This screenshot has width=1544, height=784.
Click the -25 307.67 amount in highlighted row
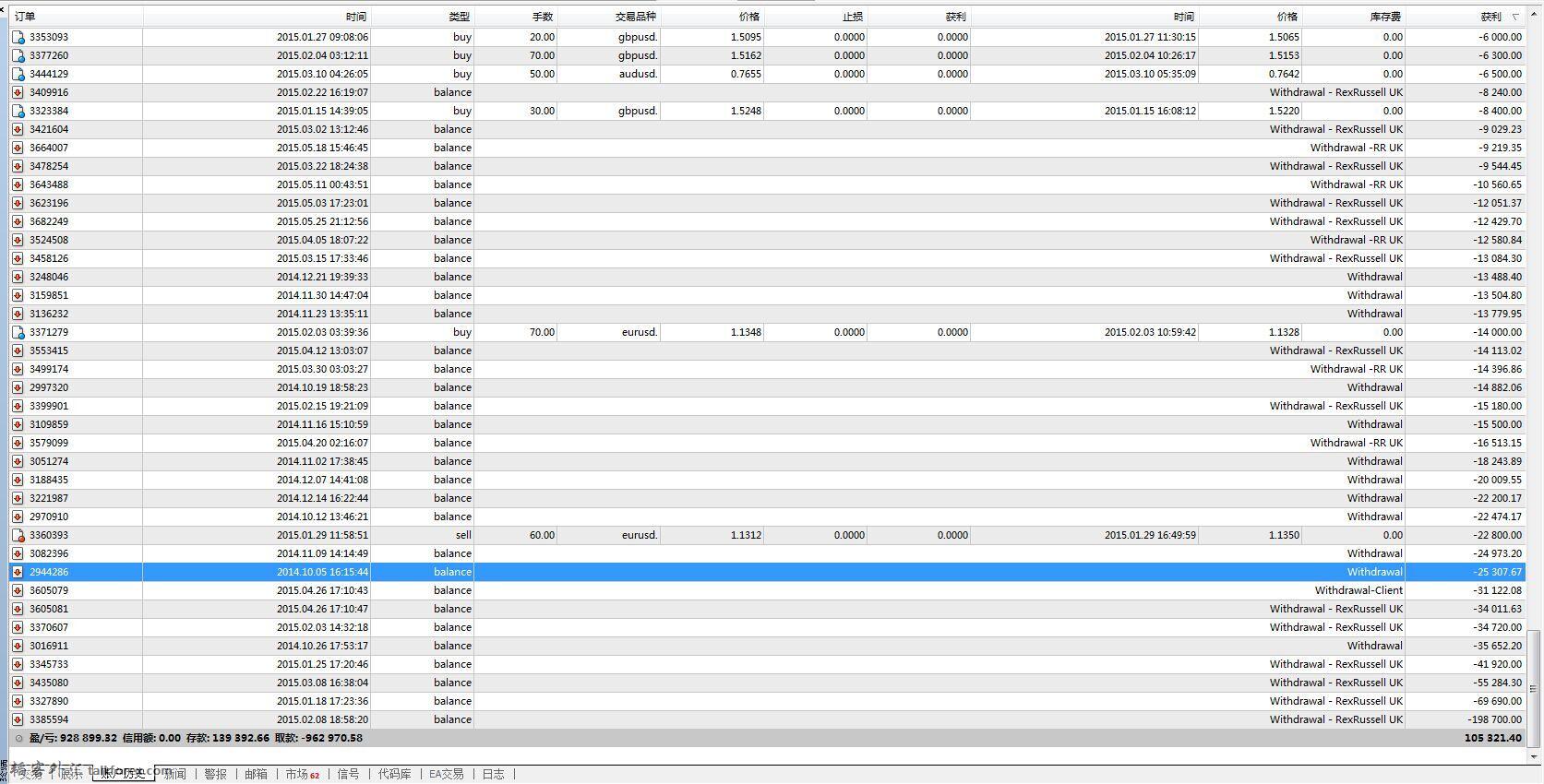pos(1497,572)
